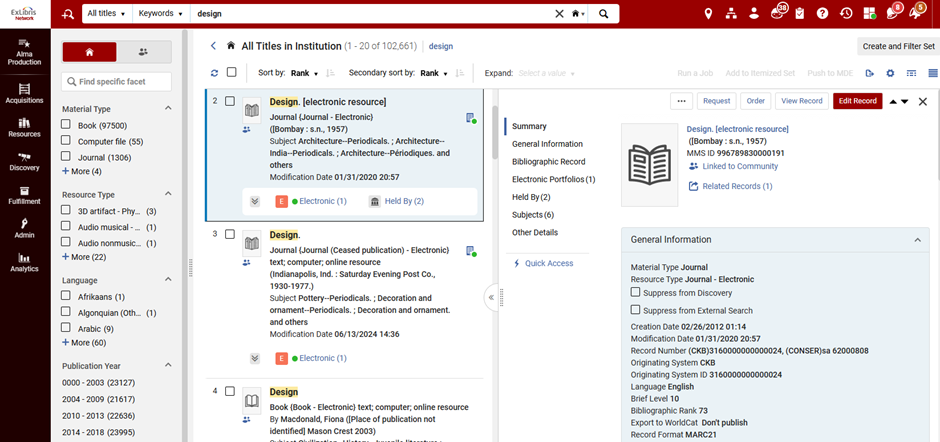The height and width of the screenshot is (442, 940).
Task: Click the magnifier search button
Action: (x=604, y=13)
